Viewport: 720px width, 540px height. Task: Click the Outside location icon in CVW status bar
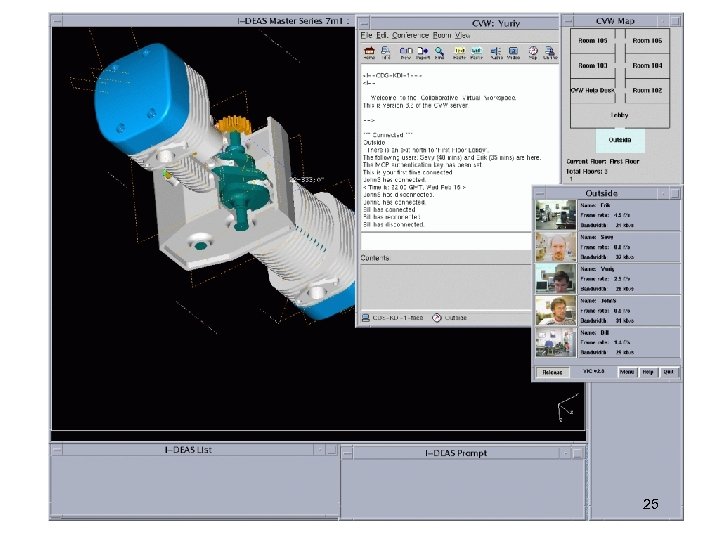[437, 317]
